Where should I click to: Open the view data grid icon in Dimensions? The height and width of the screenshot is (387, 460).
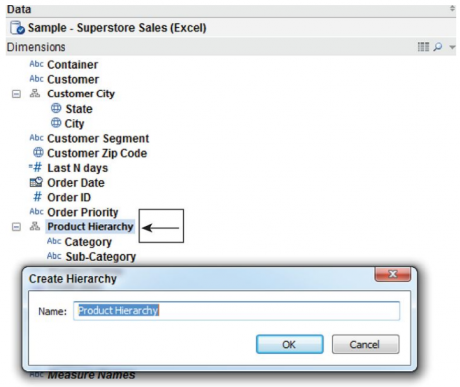tap(423, 47)
